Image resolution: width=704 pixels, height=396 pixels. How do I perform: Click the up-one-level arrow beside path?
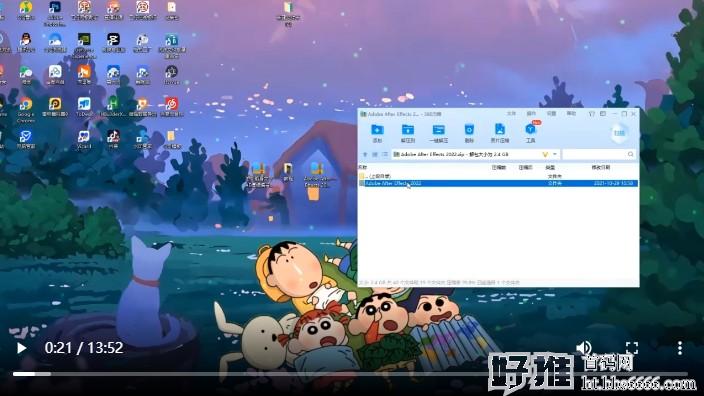coord(365,154)
